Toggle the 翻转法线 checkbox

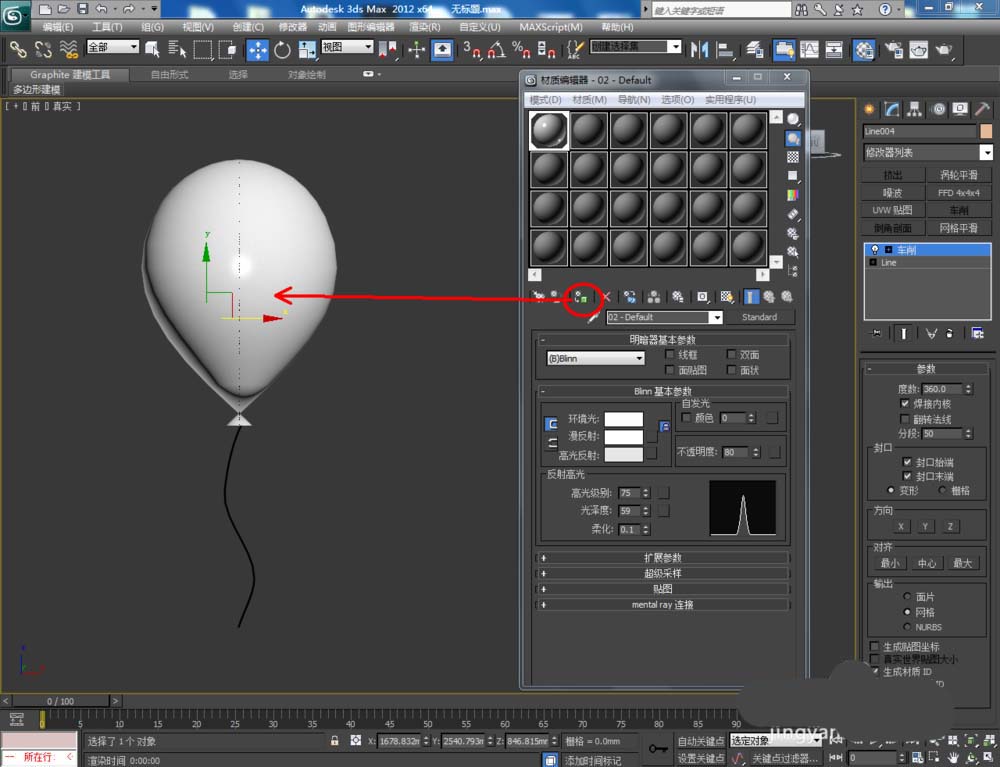[x=906, y=419]
